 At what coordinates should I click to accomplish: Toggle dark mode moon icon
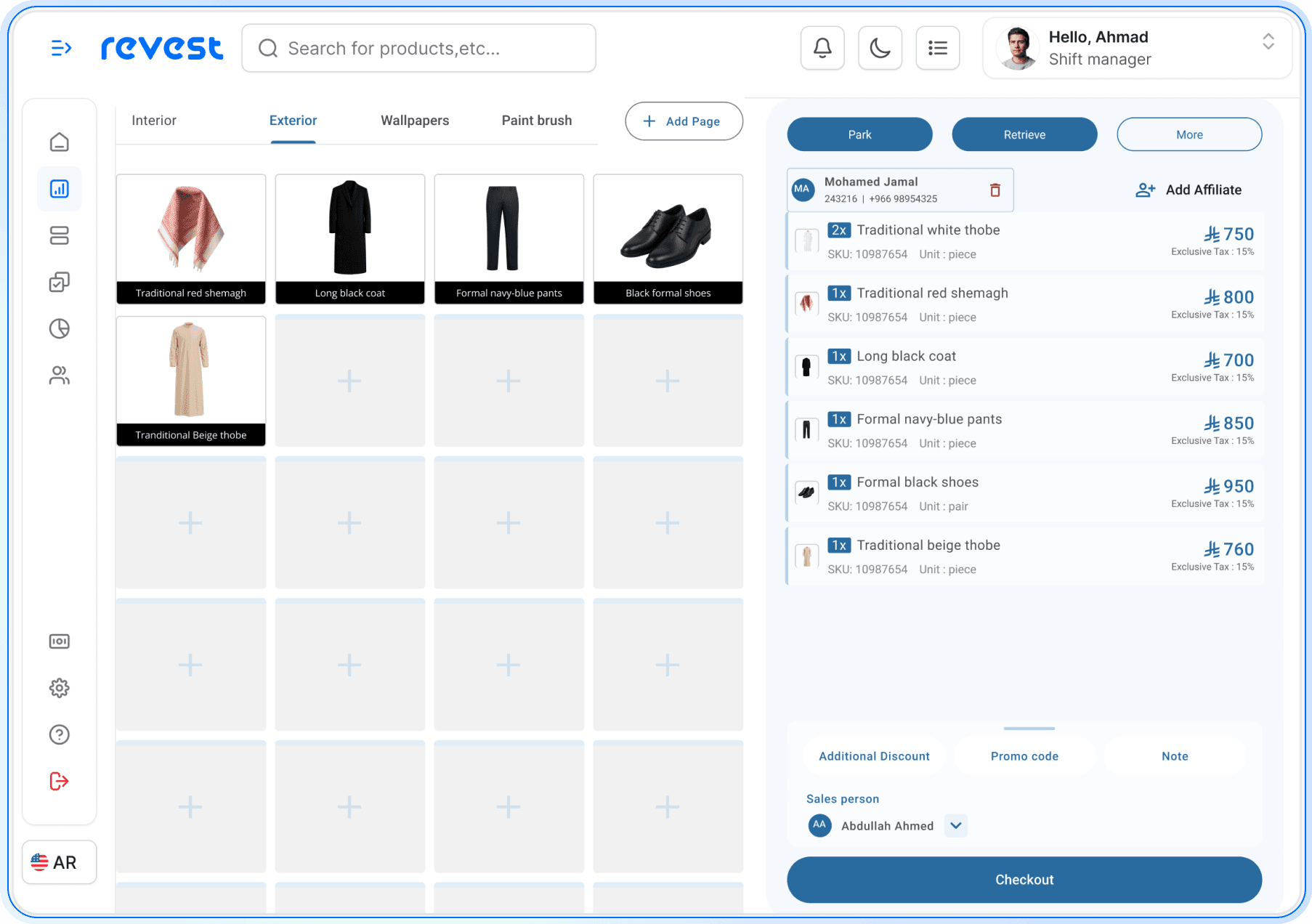tap(880, 48)
